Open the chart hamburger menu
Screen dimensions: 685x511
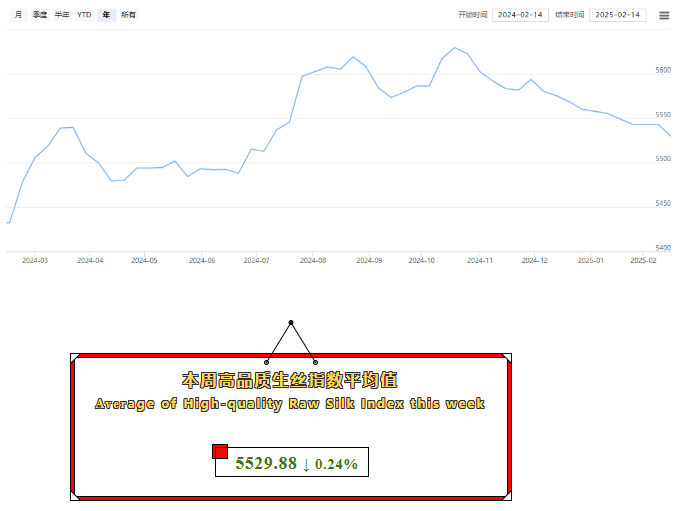click(664, 15)
